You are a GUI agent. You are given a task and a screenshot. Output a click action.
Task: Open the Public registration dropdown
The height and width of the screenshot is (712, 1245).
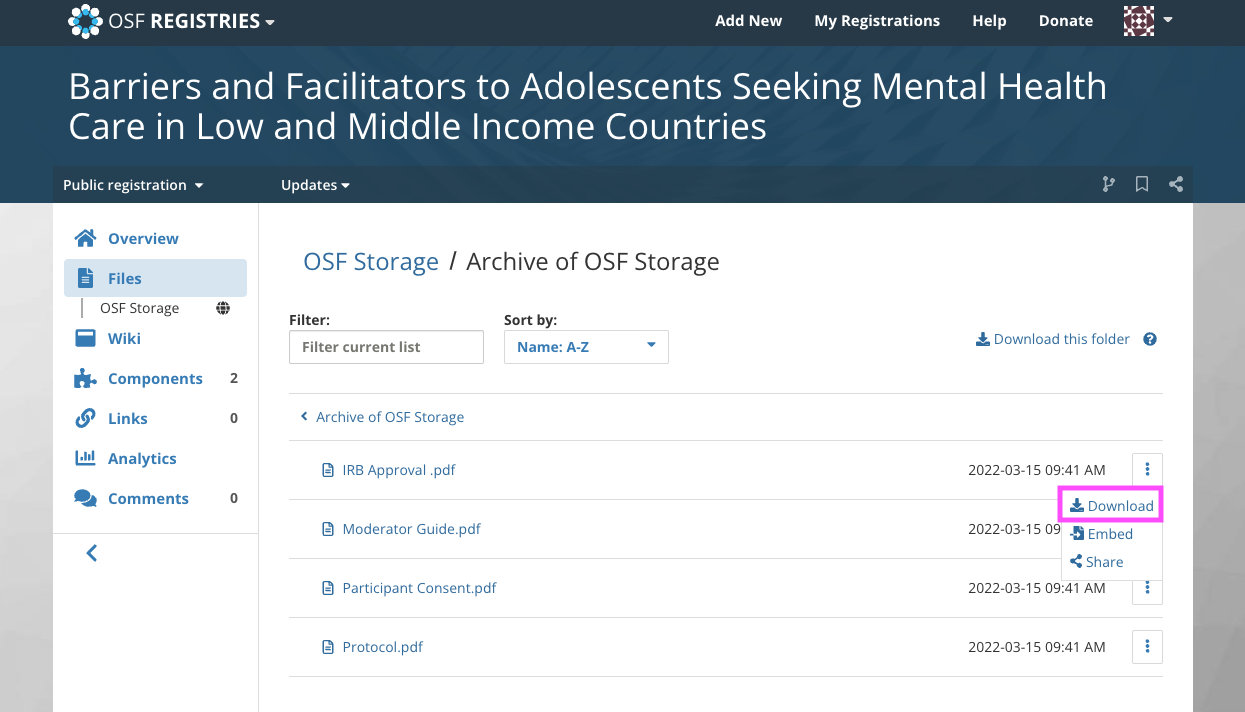click(133, 185)
